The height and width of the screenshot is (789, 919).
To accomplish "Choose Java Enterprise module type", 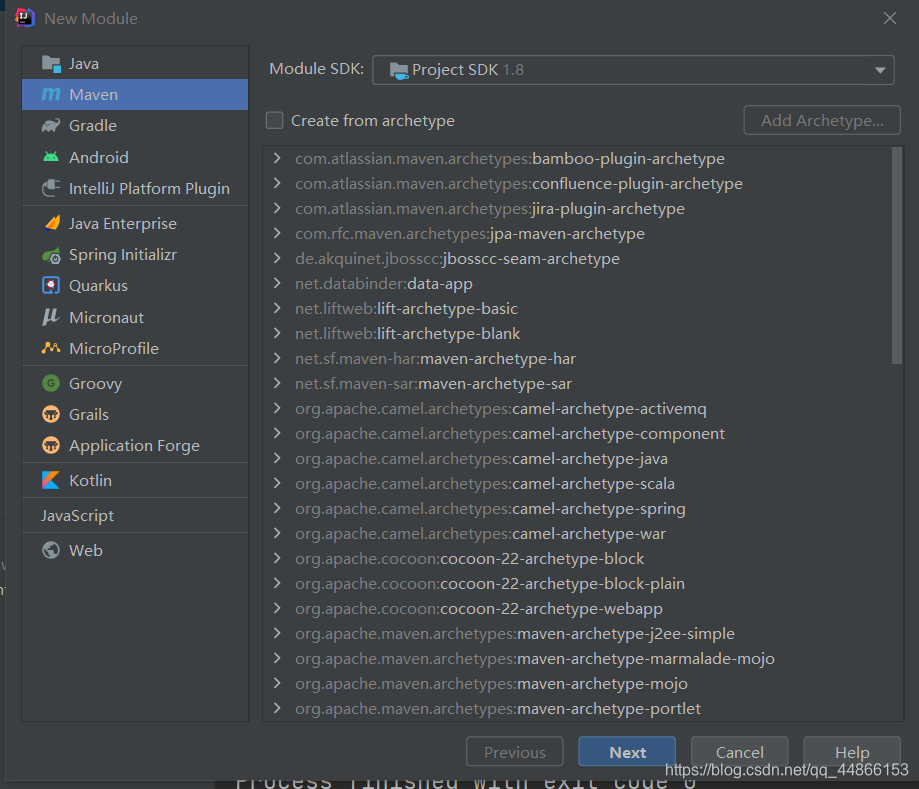I will tap(135, 223).
